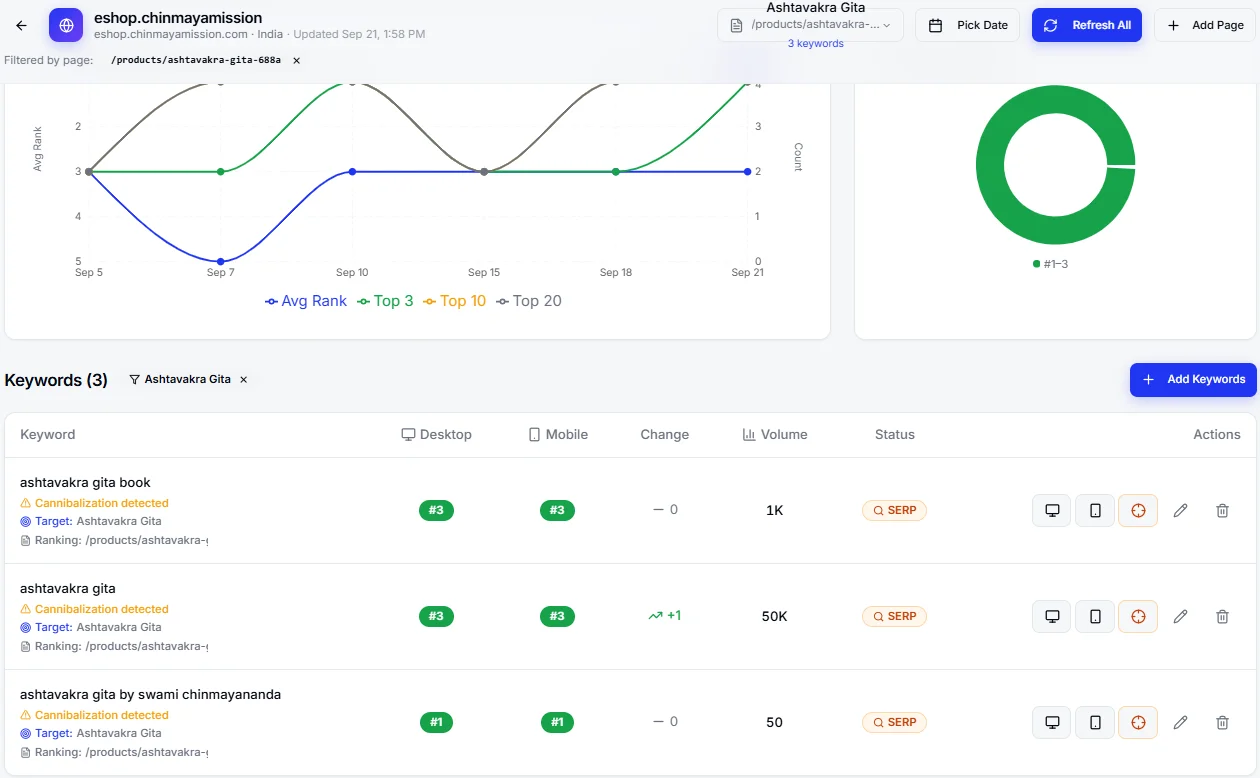
Task: Remove the page filter ashtavakra-gita-688a
Action: [x=296, y=60]
